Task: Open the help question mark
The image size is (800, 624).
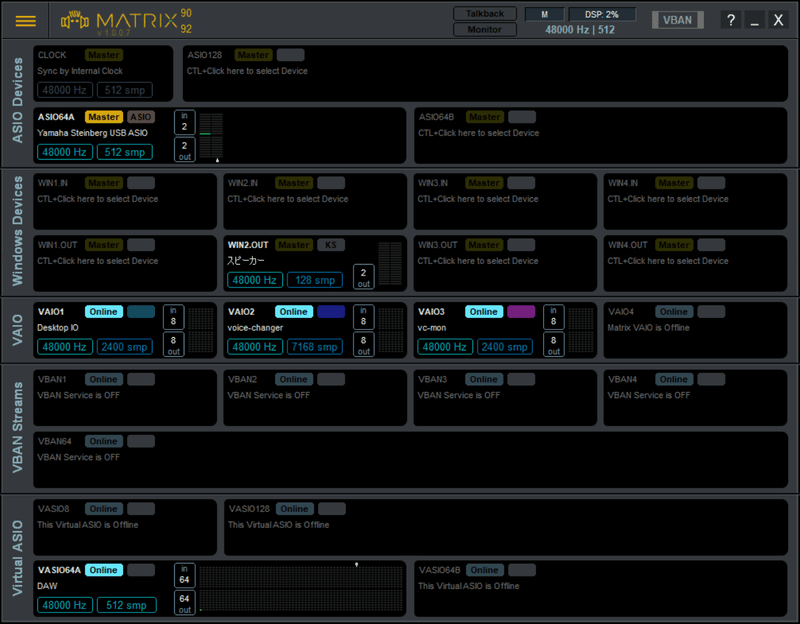Action: pos(731,20)
